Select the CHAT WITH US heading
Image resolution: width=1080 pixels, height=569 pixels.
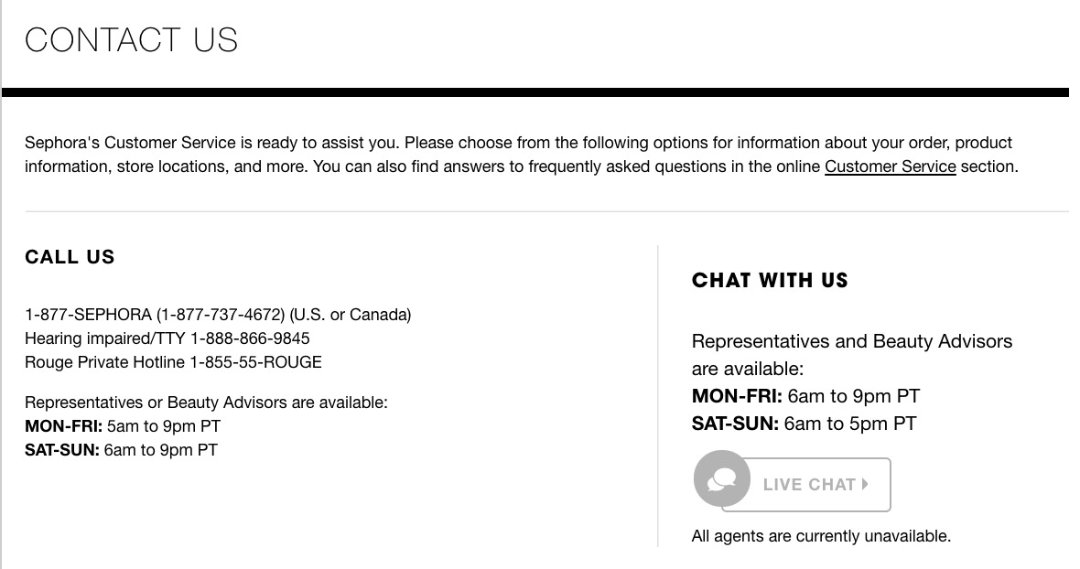(769, 281)
